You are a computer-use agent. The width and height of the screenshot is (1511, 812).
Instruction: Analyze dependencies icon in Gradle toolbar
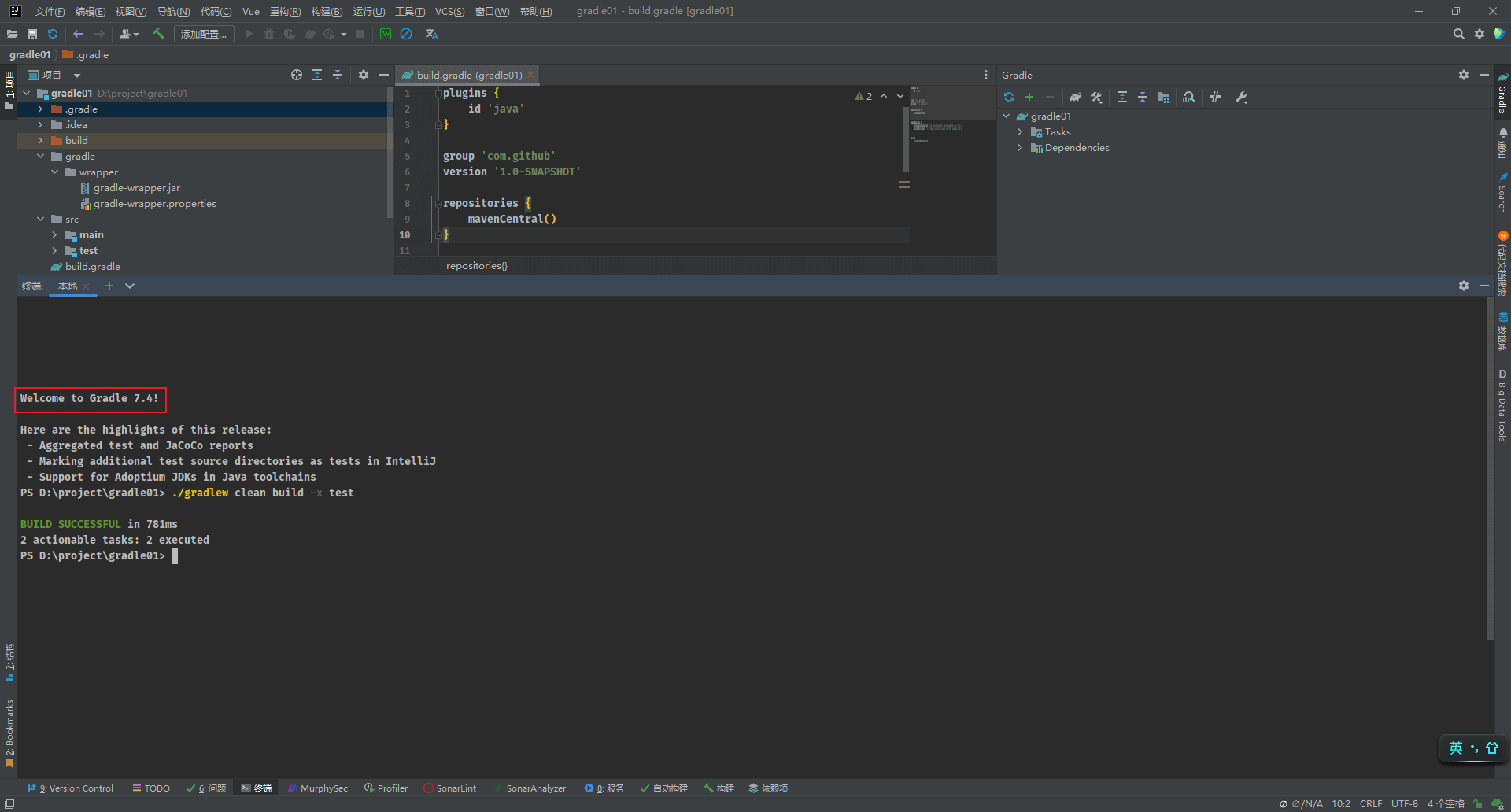(x=1189, y=97)
